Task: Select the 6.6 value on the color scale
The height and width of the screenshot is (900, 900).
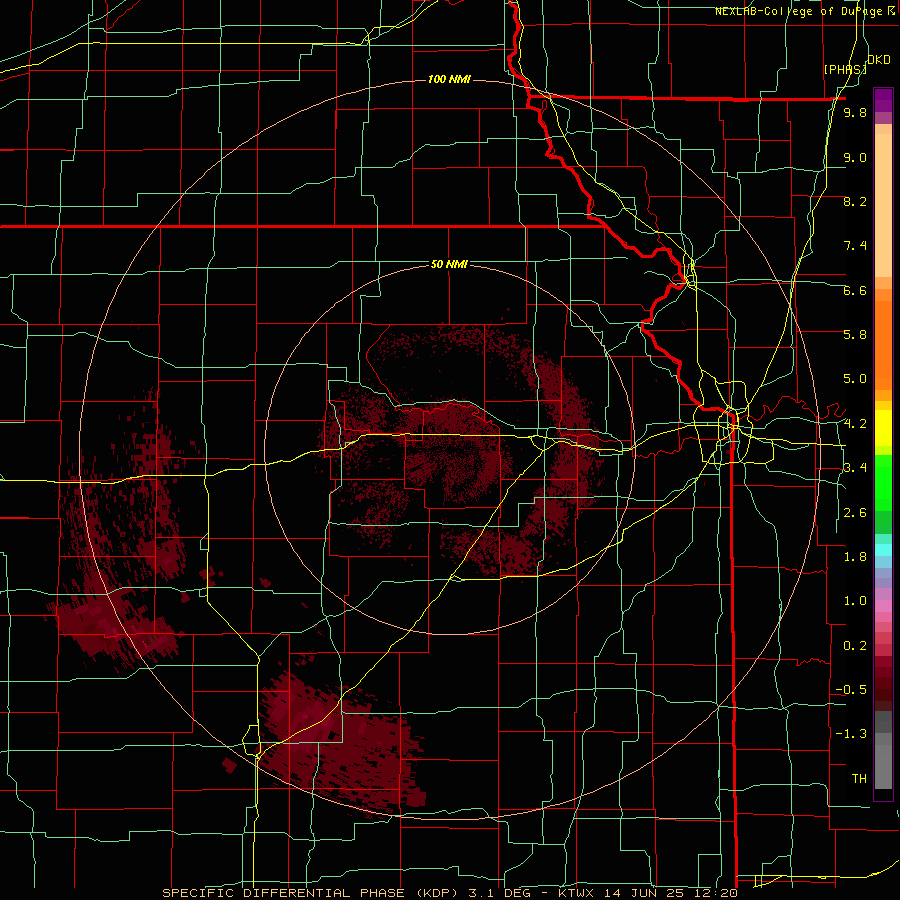Action: click(855, 290)
